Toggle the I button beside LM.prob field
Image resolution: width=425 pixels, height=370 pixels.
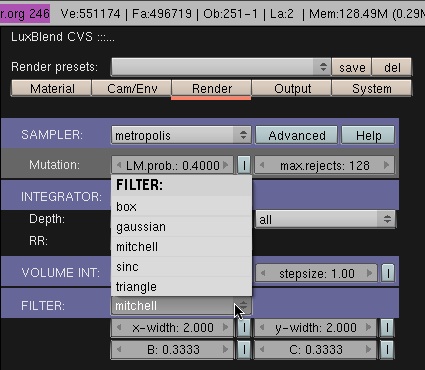click(244, 165)
